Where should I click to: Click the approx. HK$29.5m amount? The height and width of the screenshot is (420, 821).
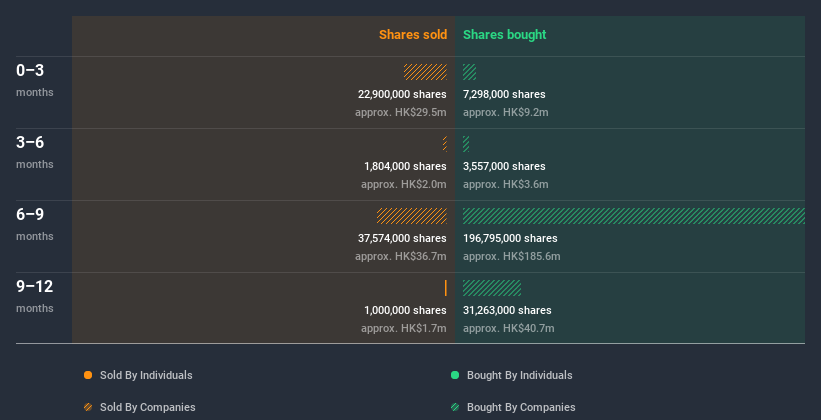tap(401, 113)
